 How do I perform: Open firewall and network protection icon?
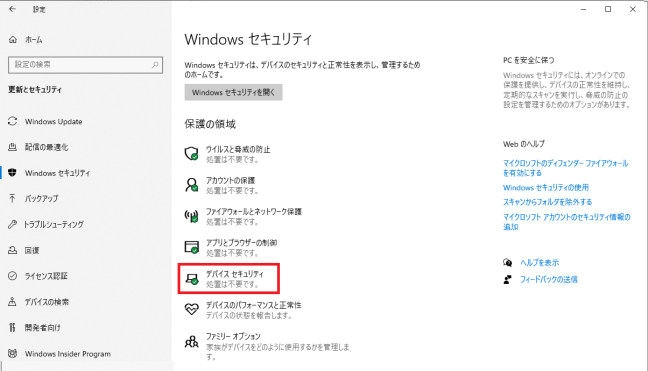[x=191, y=216]
